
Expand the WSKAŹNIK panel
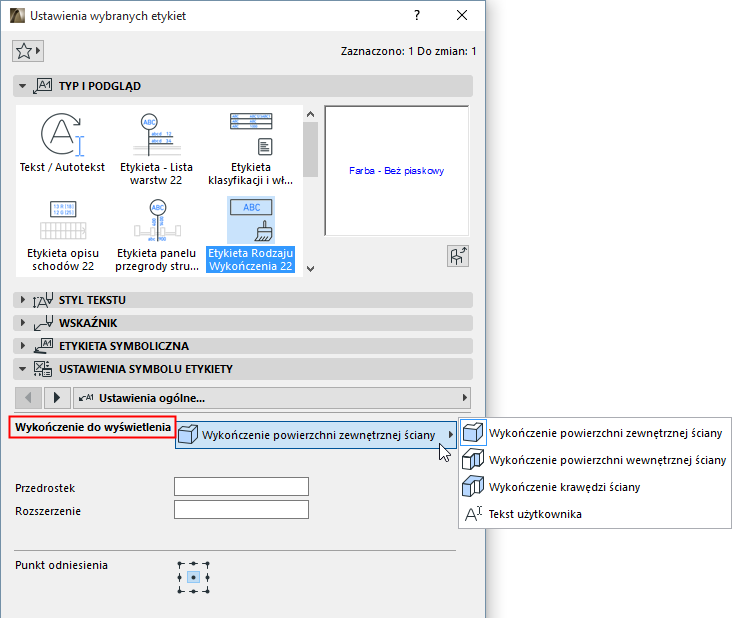tap(22, 323)
